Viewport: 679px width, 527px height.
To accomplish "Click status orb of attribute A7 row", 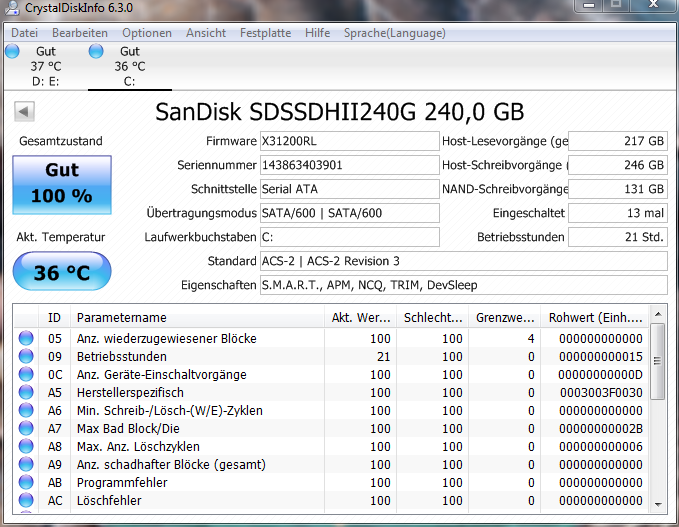I will 26,428.
